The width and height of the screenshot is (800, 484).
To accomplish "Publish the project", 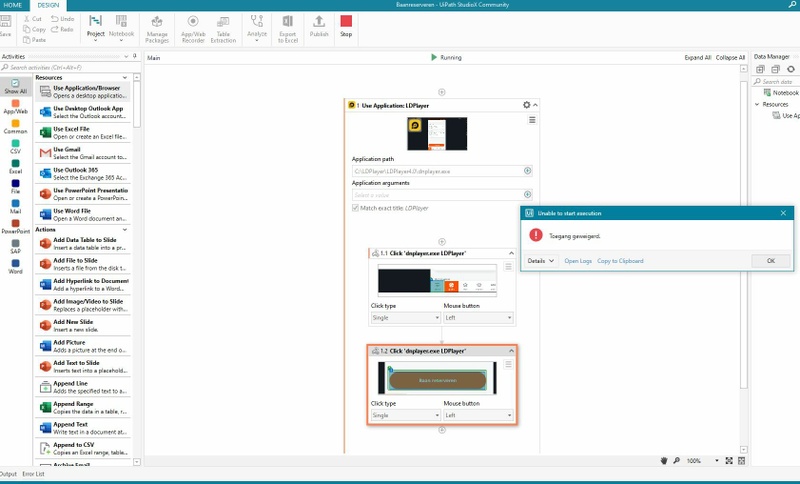I will (319, 27).
